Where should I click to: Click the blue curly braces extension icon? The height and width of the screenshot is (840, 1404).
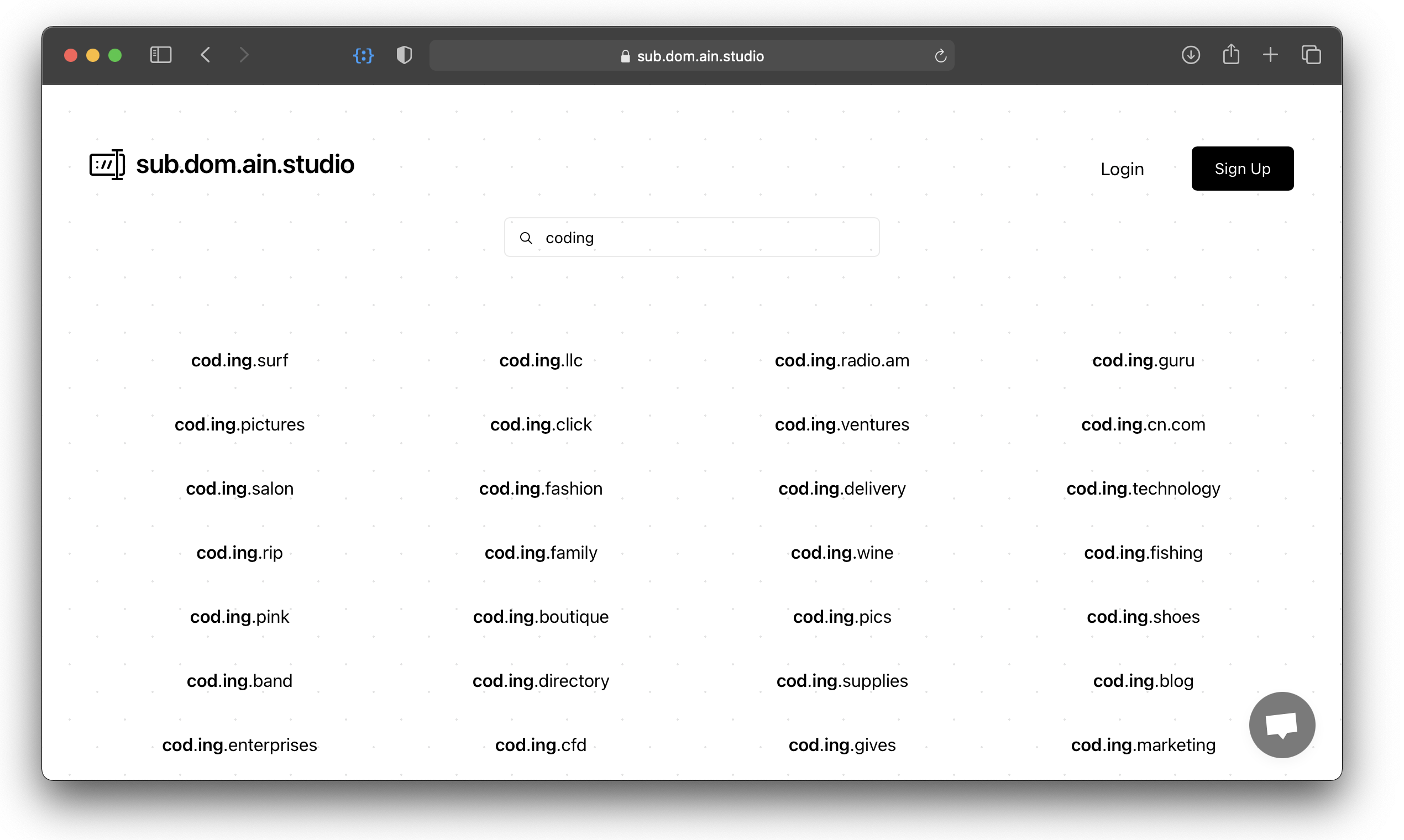(364, 55)
